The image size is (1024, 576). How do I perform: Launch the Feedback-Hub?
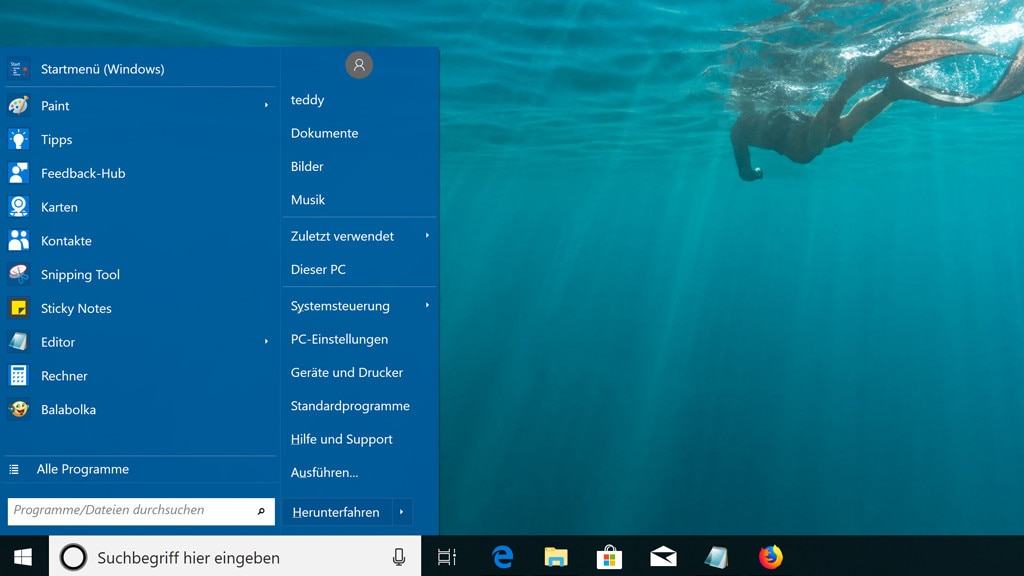(82, 173)
